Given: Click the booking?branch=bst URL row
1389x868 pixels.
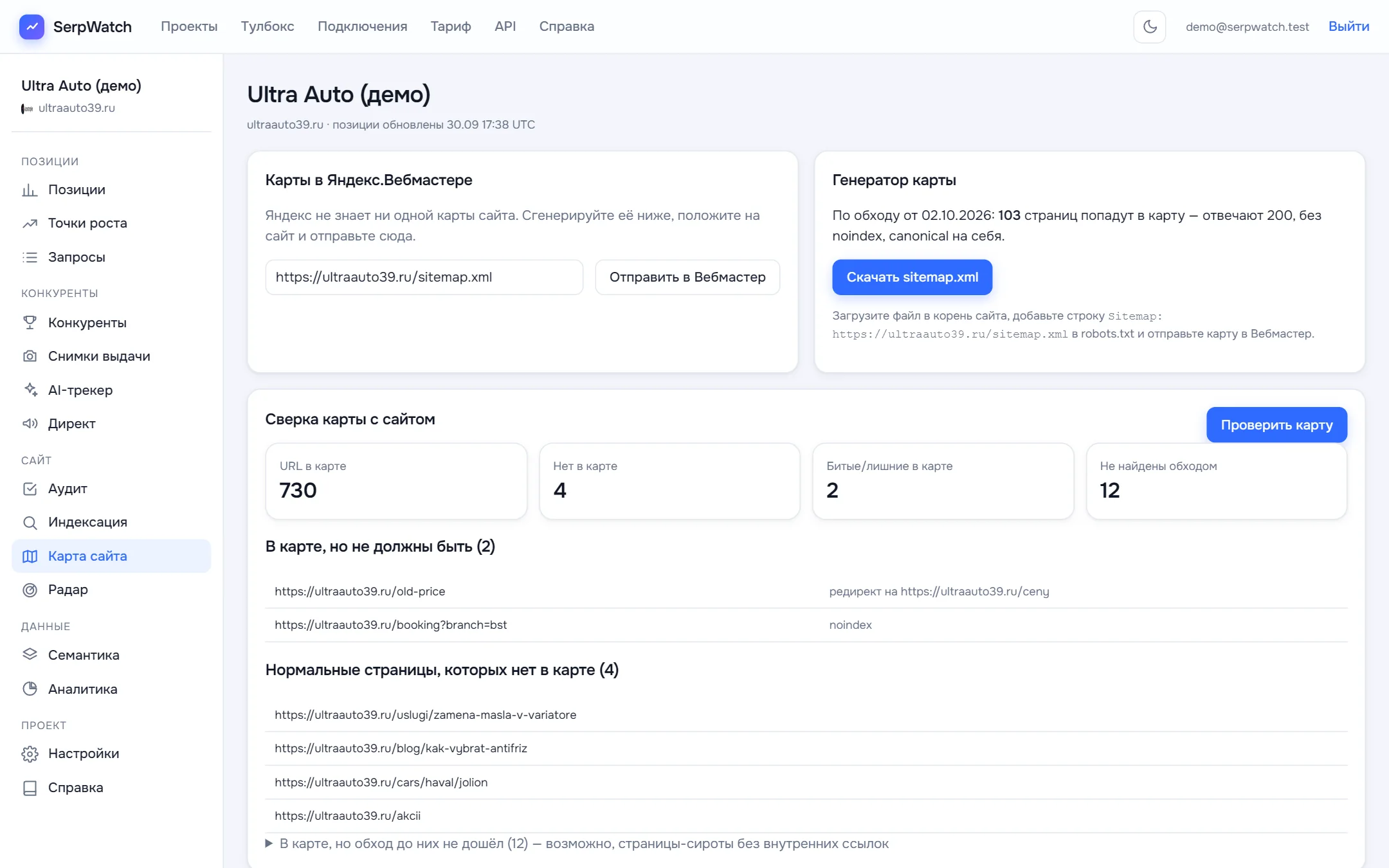Looking at the screenshot, I should click(806, 625).
